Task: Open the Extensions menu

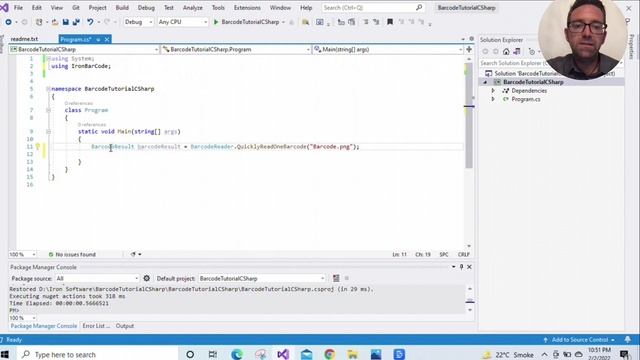Action: coord(247,8)
